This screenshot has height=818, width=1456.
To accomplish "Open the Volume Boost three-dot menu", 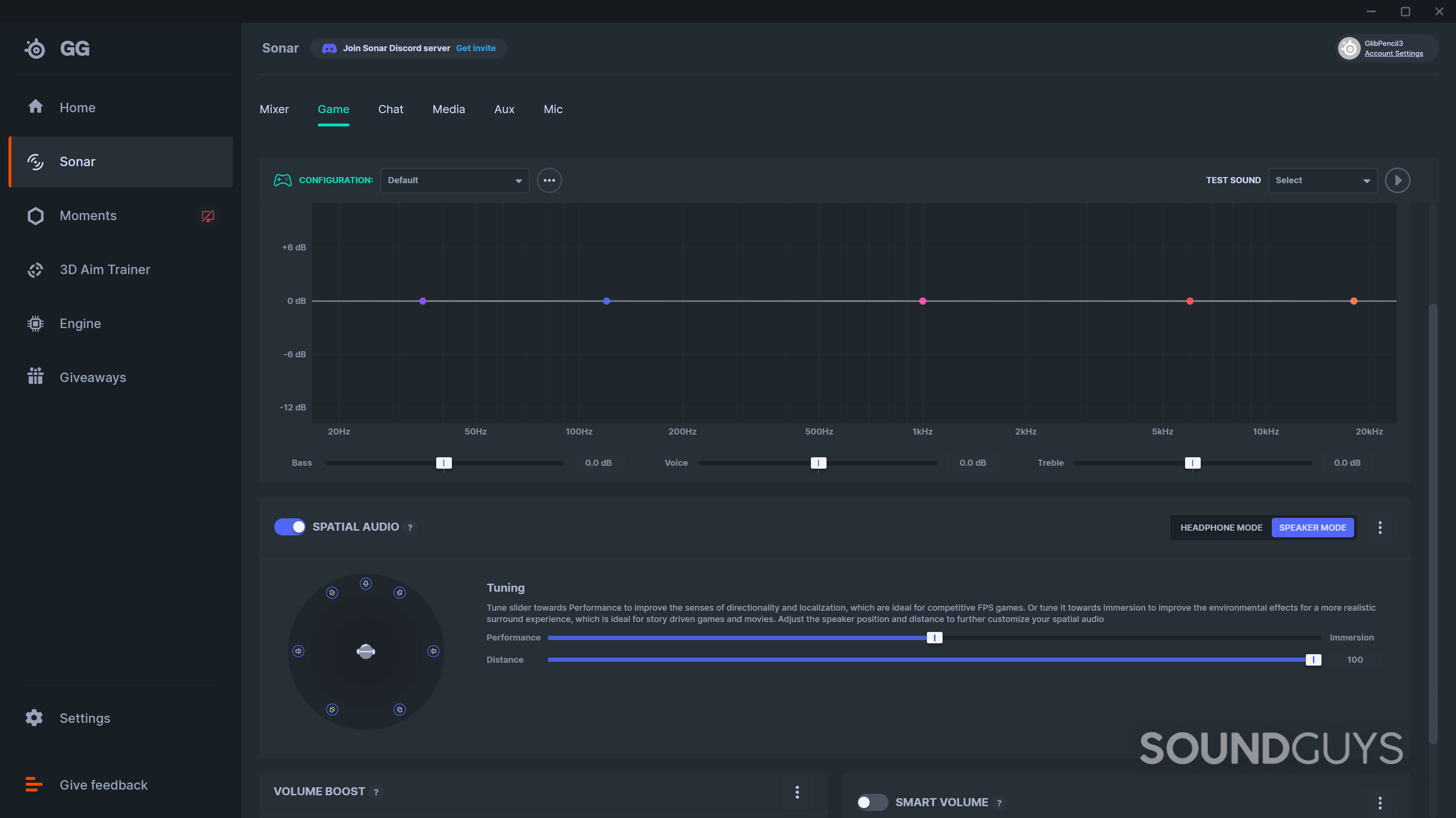I will (x=797, y=792).
